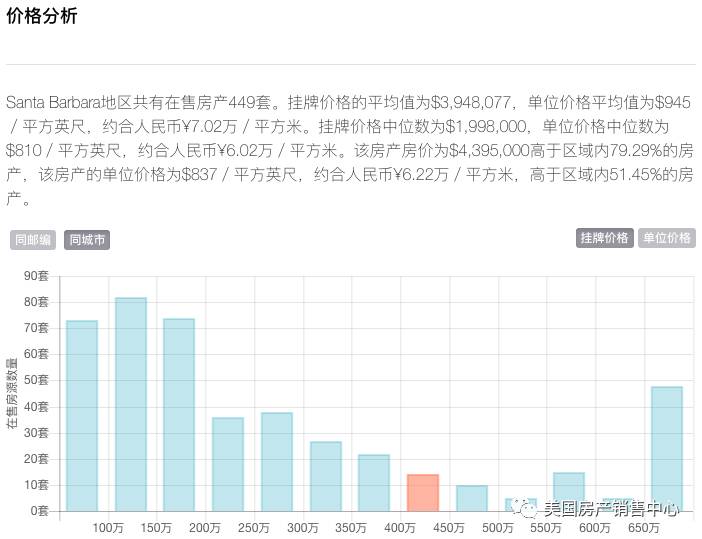702x539 pixels.
Task: Select the 同邮编 filter toggle
Action: click(x=33, y=240)
